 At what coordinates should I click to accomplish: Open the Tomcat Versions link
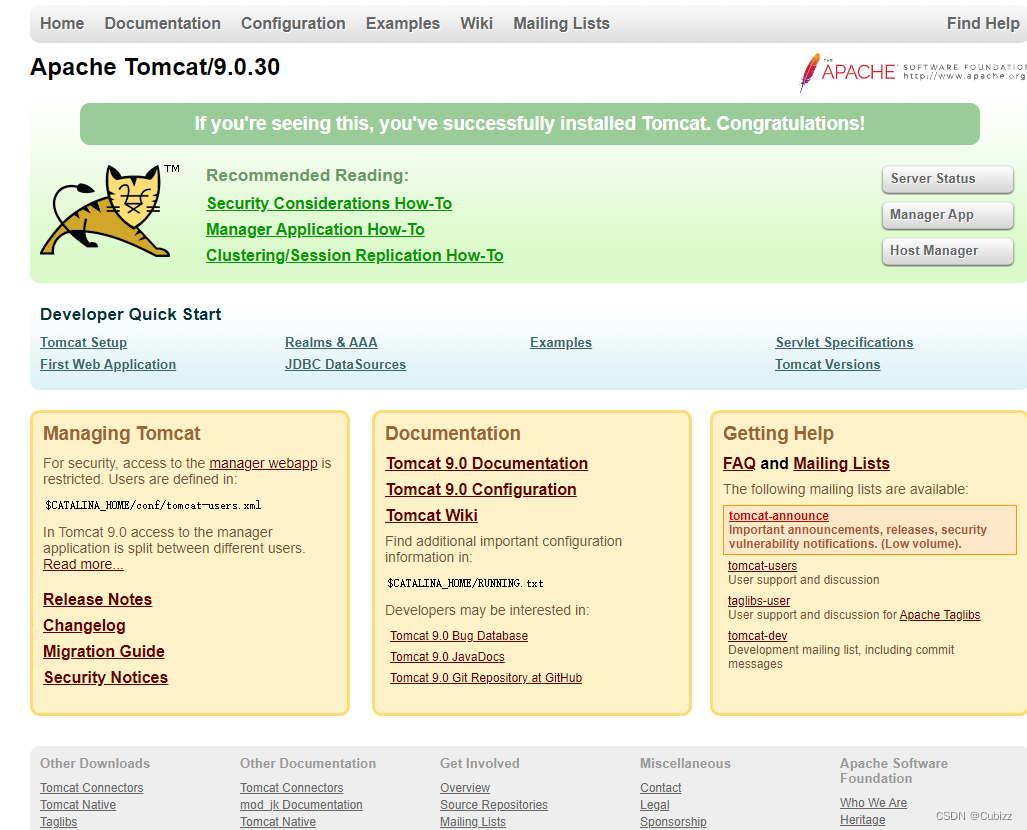(828, 364)
